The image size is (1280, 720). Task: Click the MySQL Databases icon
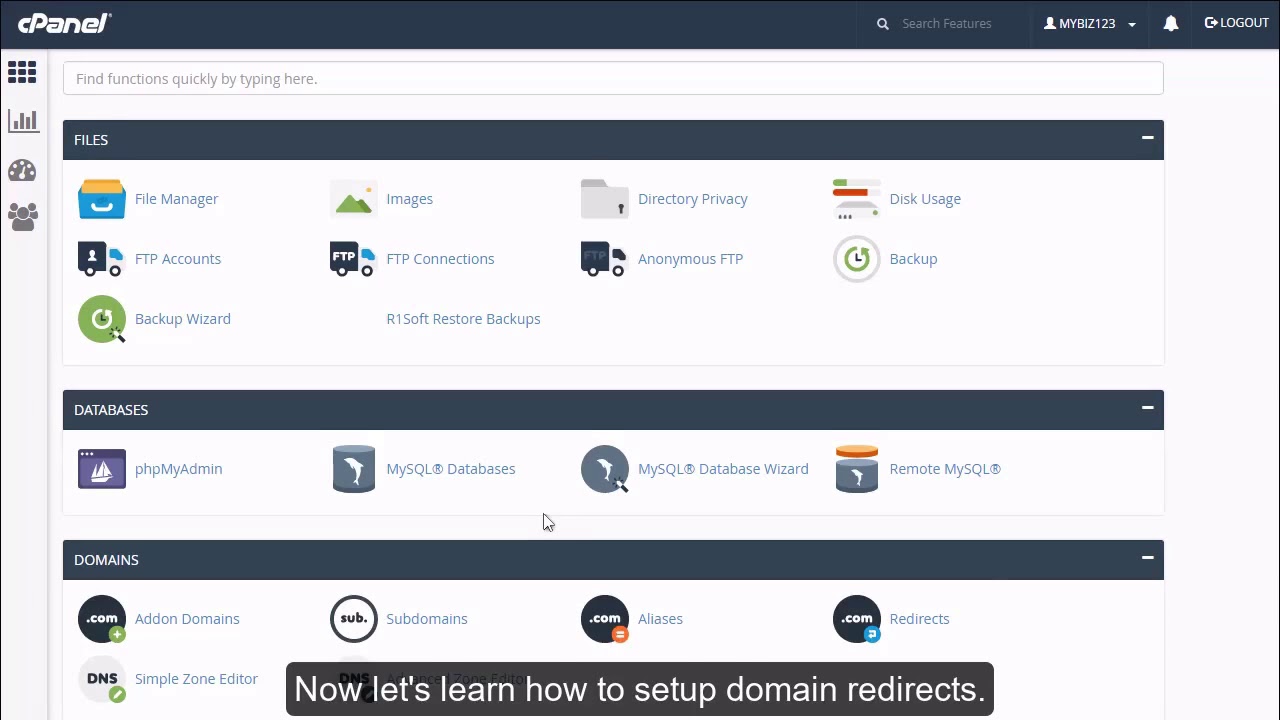[x=354, y=469]
